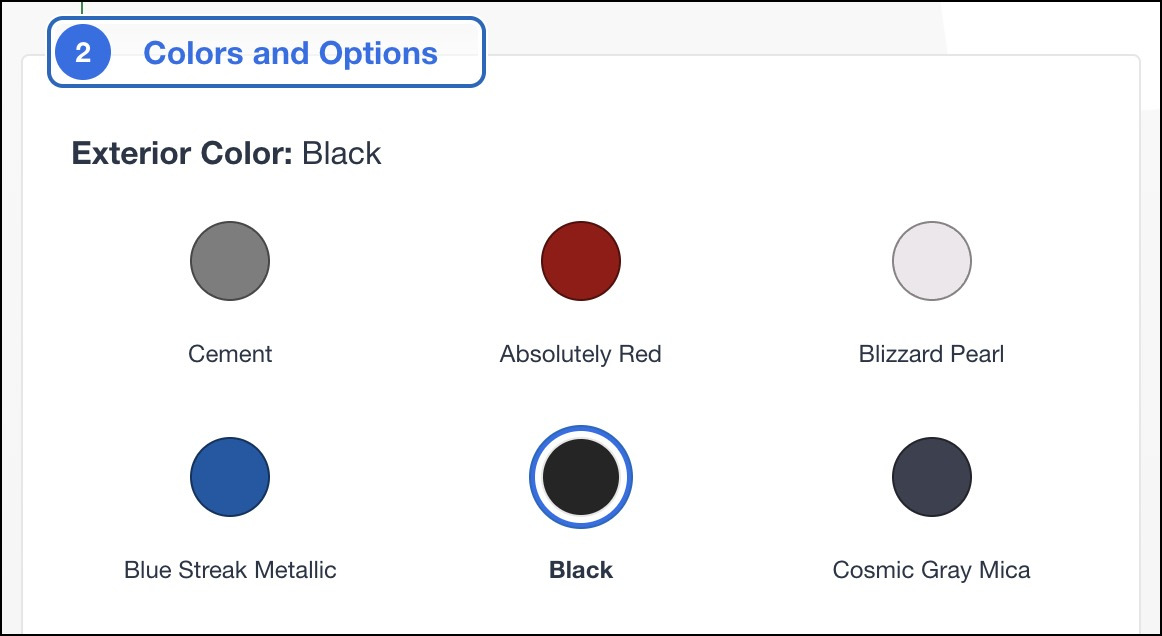Screen dimensions: 1162x636
Task: Click the step 2 number badge
Action: coord(83,53)
